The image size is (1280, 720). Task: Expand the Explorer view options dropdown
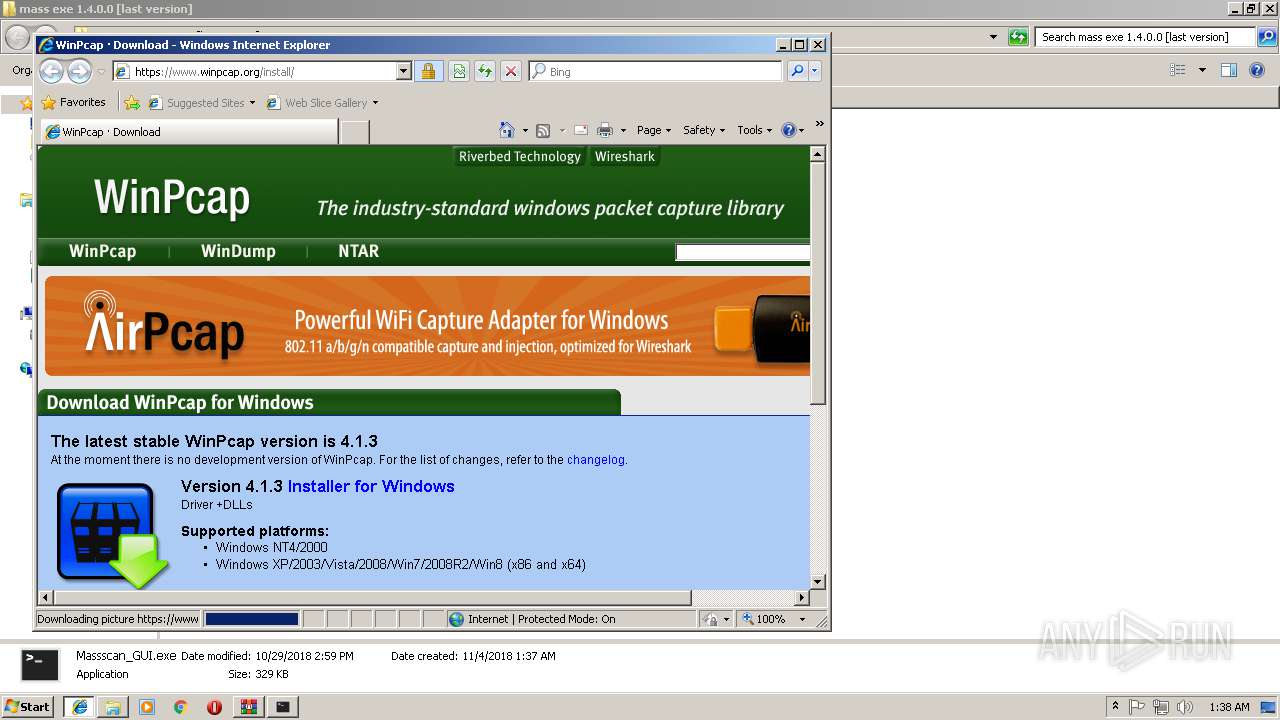pos(1202,70)
